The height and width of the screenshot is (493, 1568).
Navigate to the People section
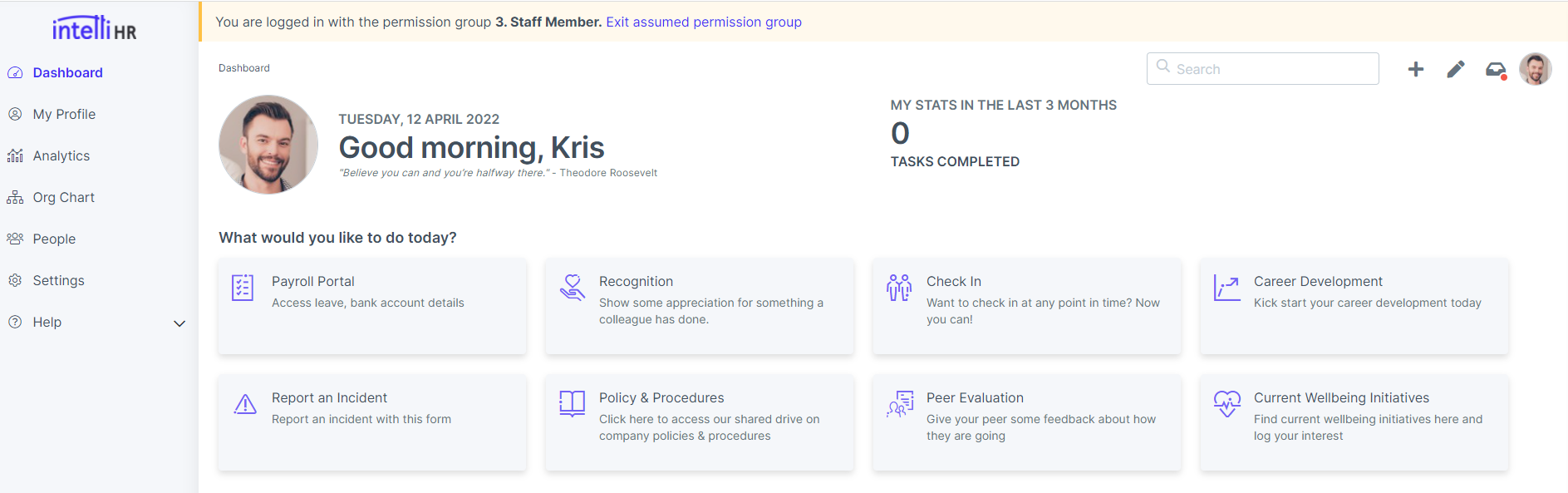point(54,239)
